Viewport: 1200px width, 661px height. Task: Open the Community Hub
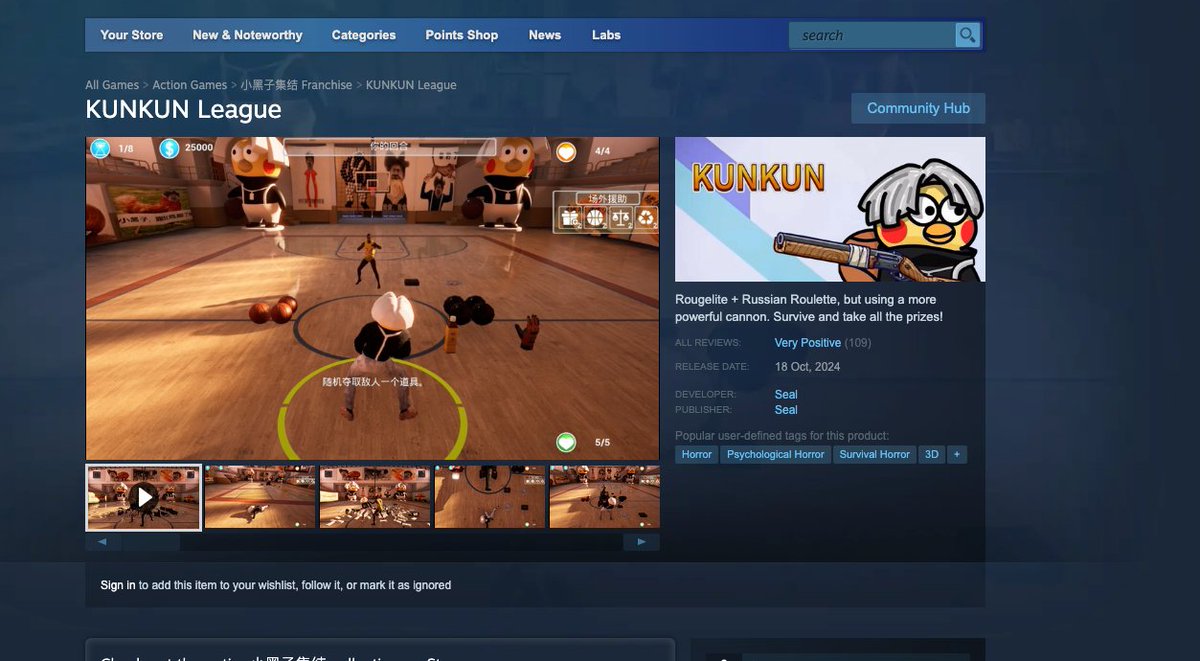tap(918, 108)
